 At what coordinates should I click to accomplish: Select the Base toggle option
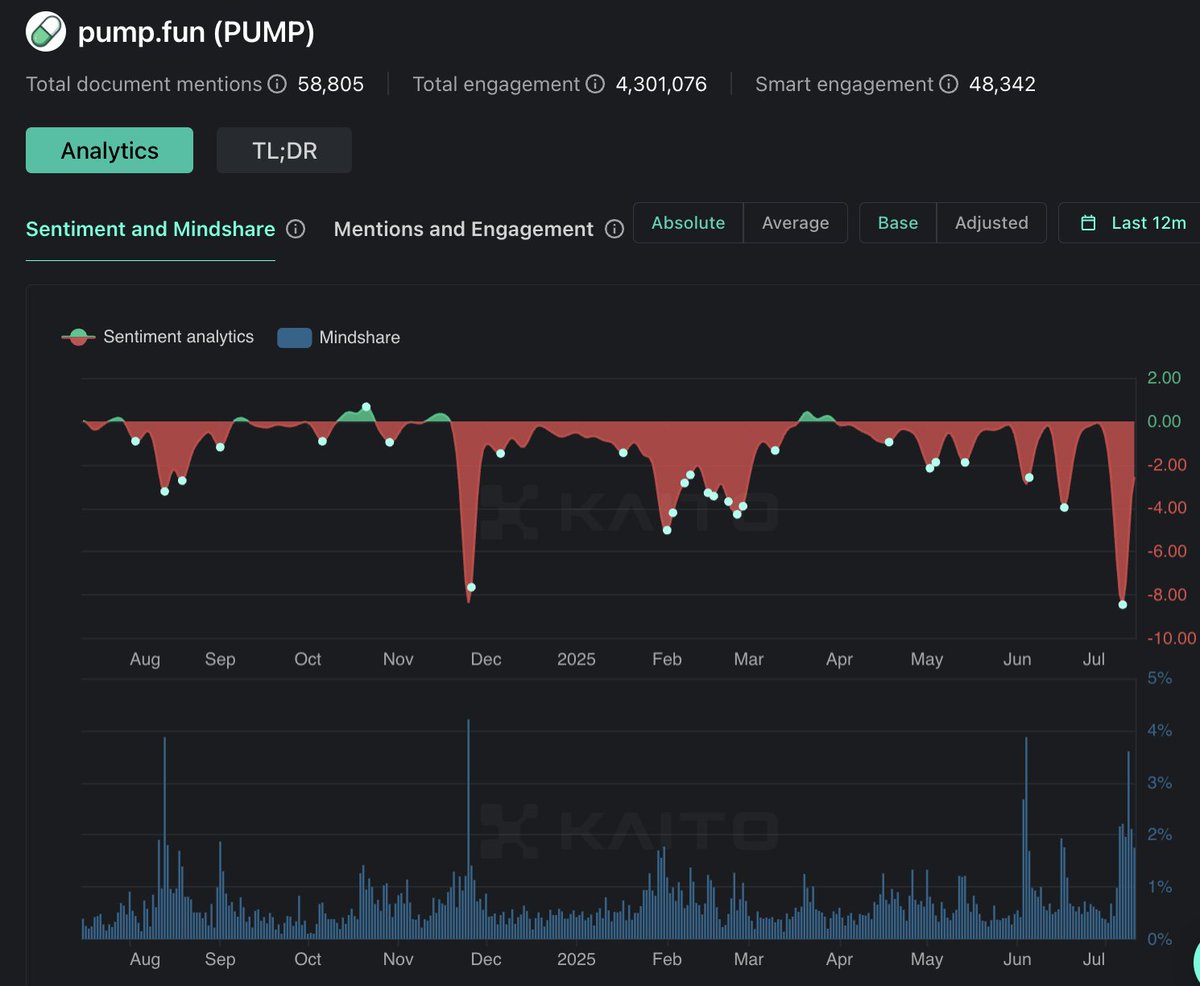pyautogui.click(x=897, y=223)
